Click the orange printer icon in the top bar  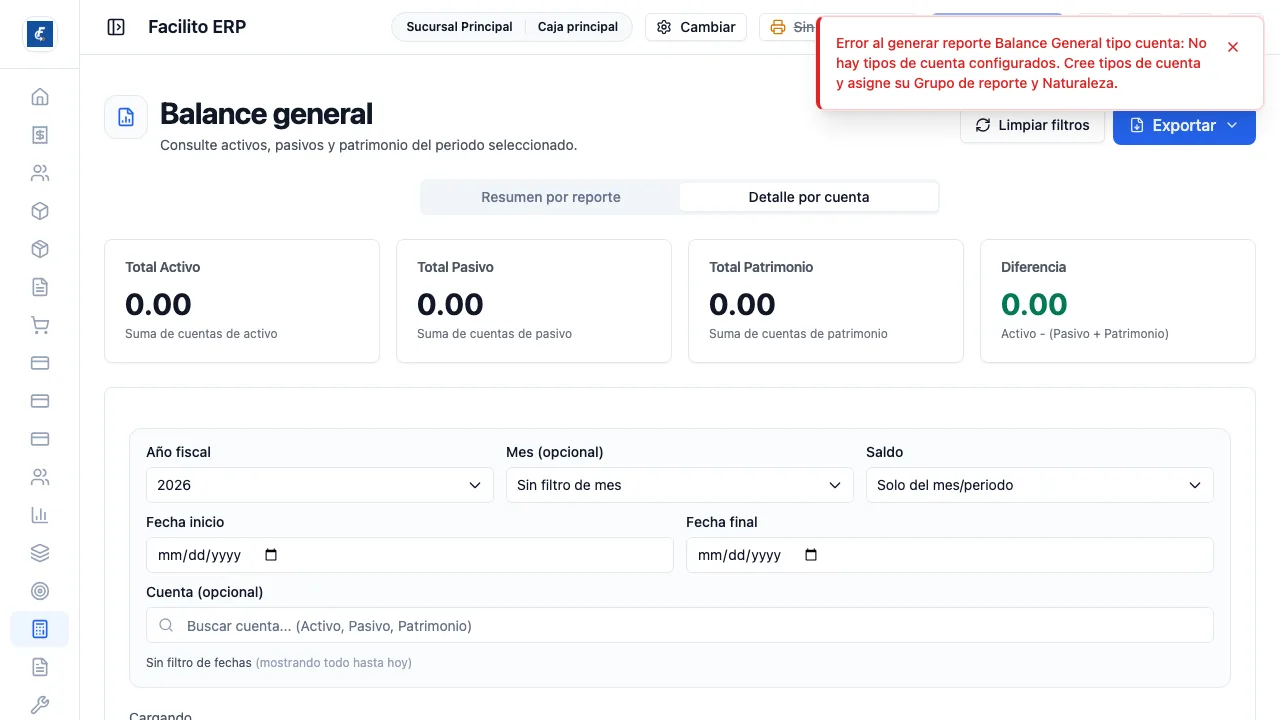tap(778, 27)
